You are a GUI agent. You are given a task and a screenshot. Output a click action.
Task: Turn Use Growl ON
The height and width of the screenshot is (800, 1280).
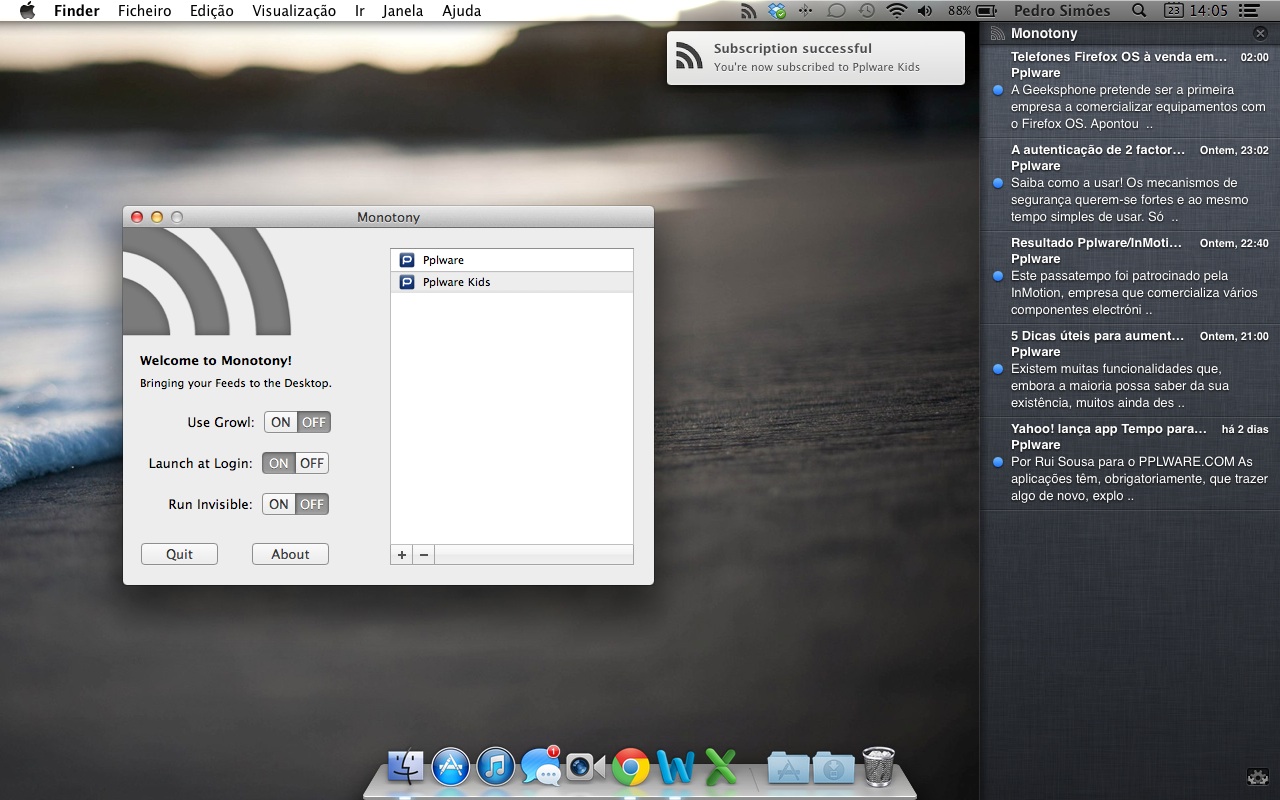(x=281, y=422)
